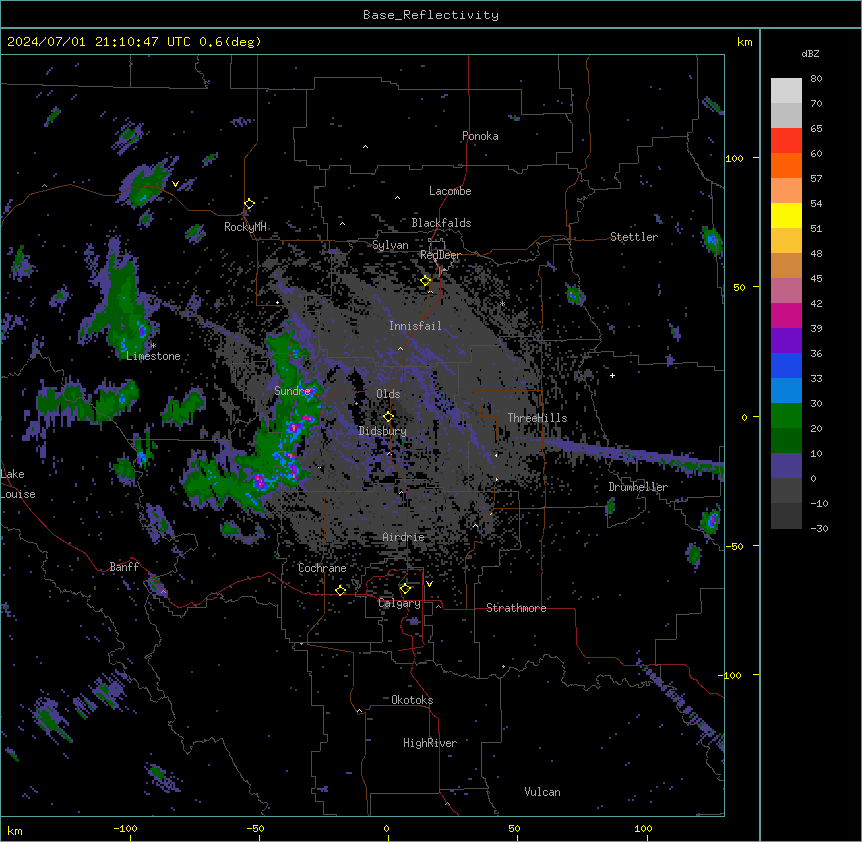862x842 pixels.
Task: Click the Okotoks label
Action: [412, 700]
